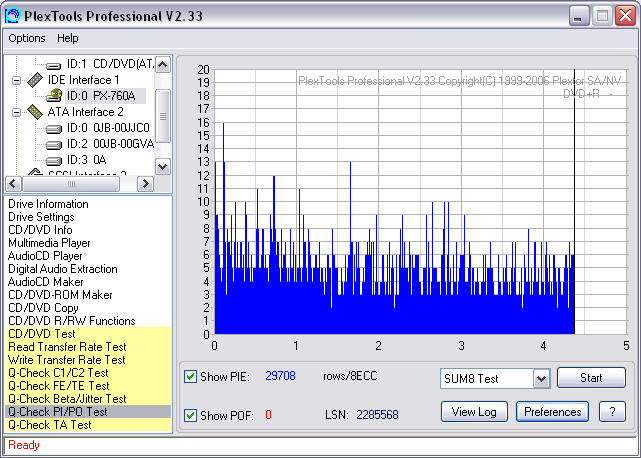Viewport: 641px width, 458px height.
Task: Click the PlexTools app icon in title bar
Action: tap(12, 16)
